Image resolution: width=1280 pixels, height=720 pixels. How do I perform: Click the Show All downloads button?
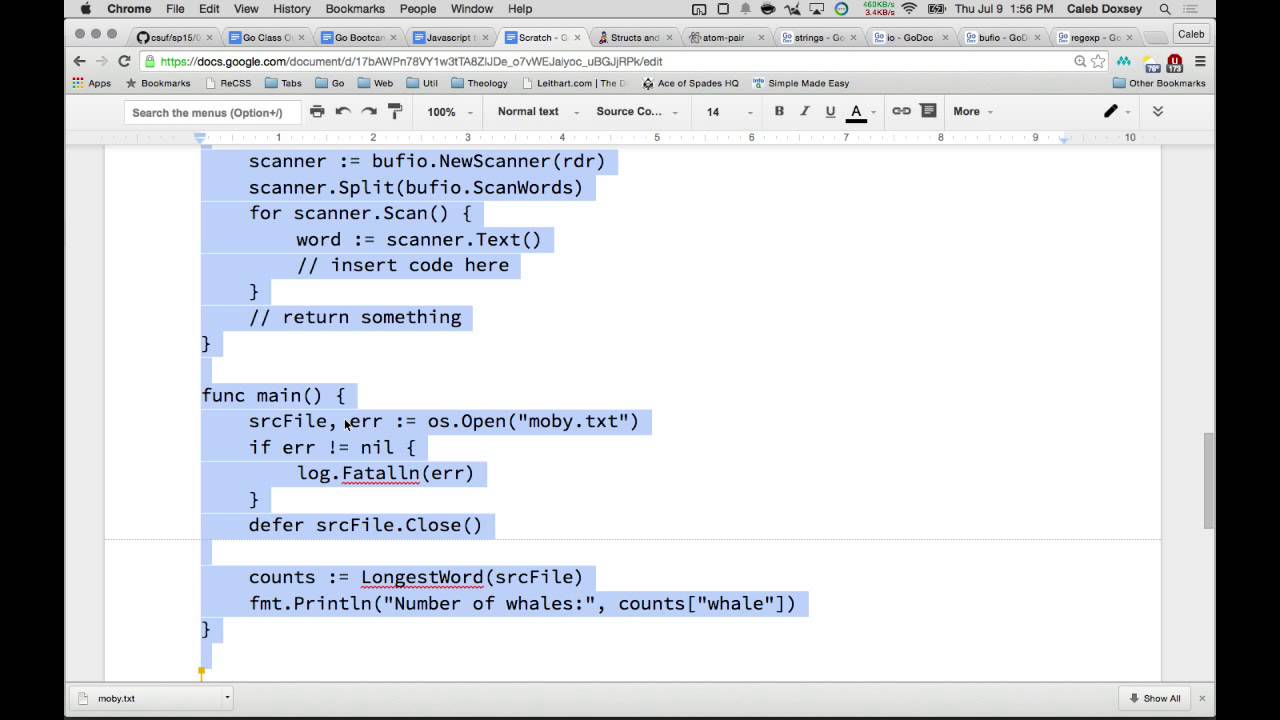pos(1155,698)
